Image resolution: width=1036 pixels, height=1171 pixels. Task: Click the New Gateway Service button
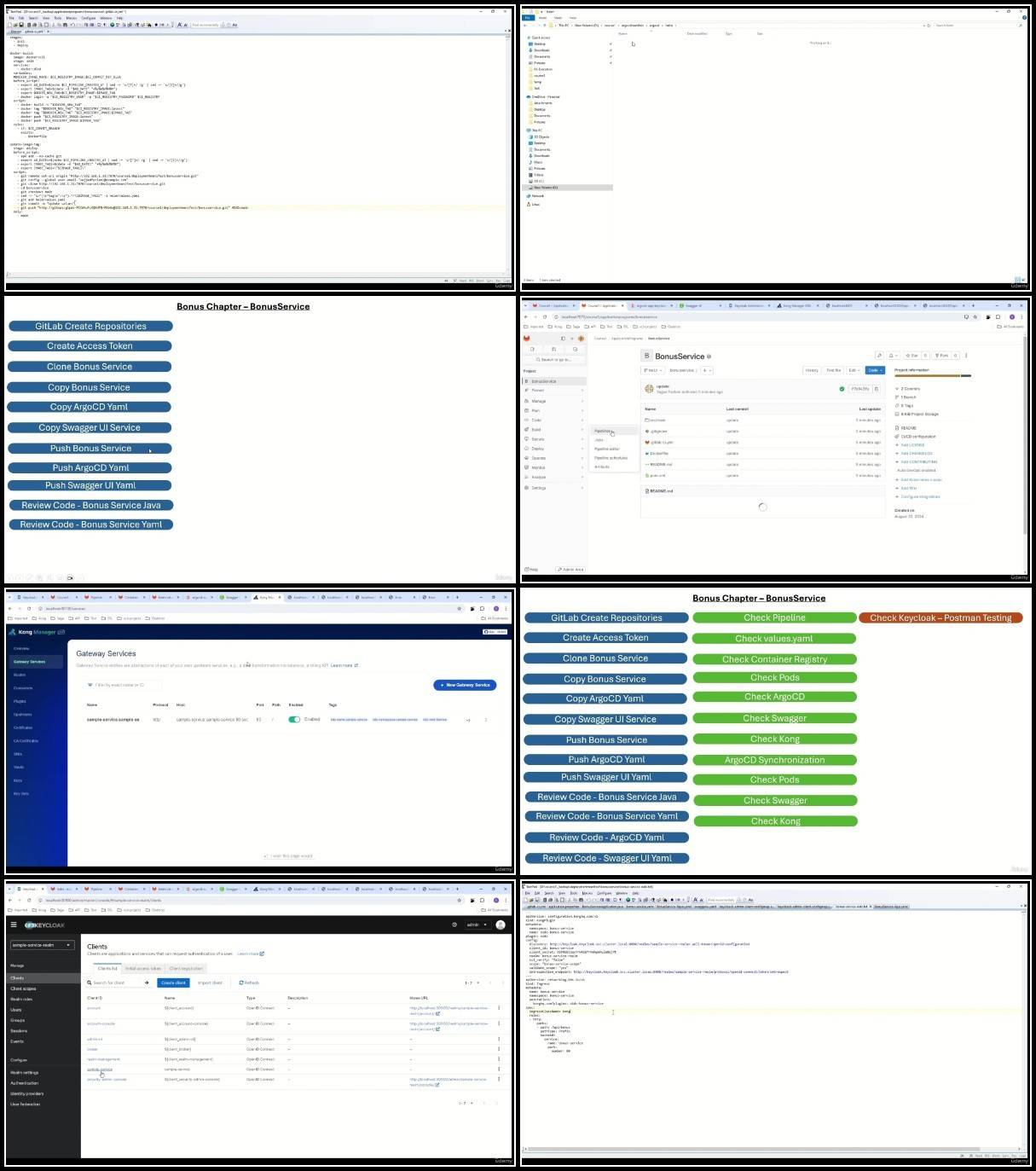click(x=465, y=685)
